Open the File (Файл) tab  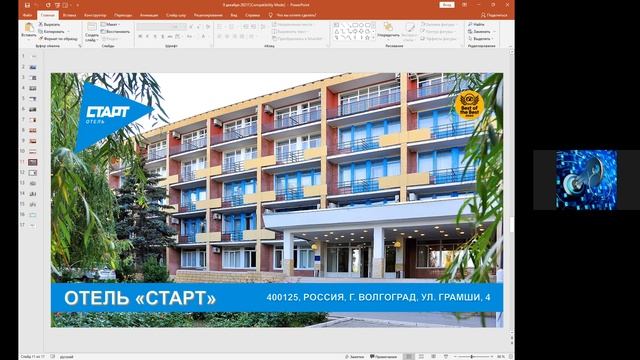coord(27,15)
